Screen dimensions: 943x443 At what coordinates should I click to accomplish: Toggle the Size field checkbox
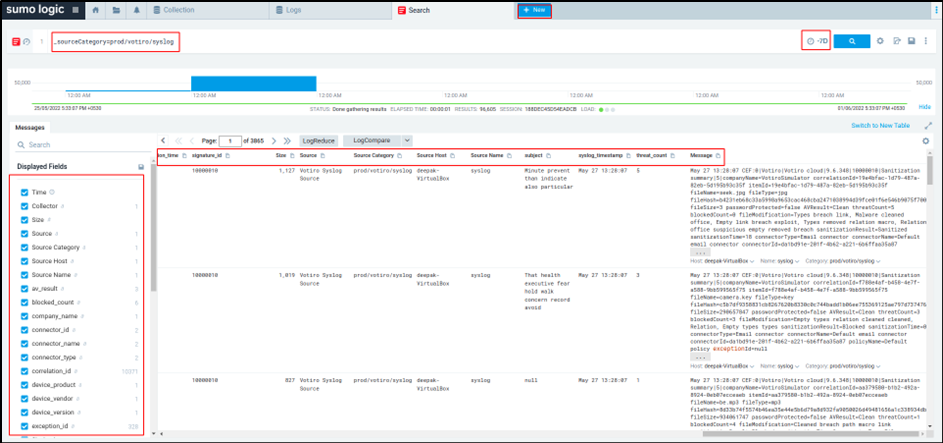tap(25, 220)
